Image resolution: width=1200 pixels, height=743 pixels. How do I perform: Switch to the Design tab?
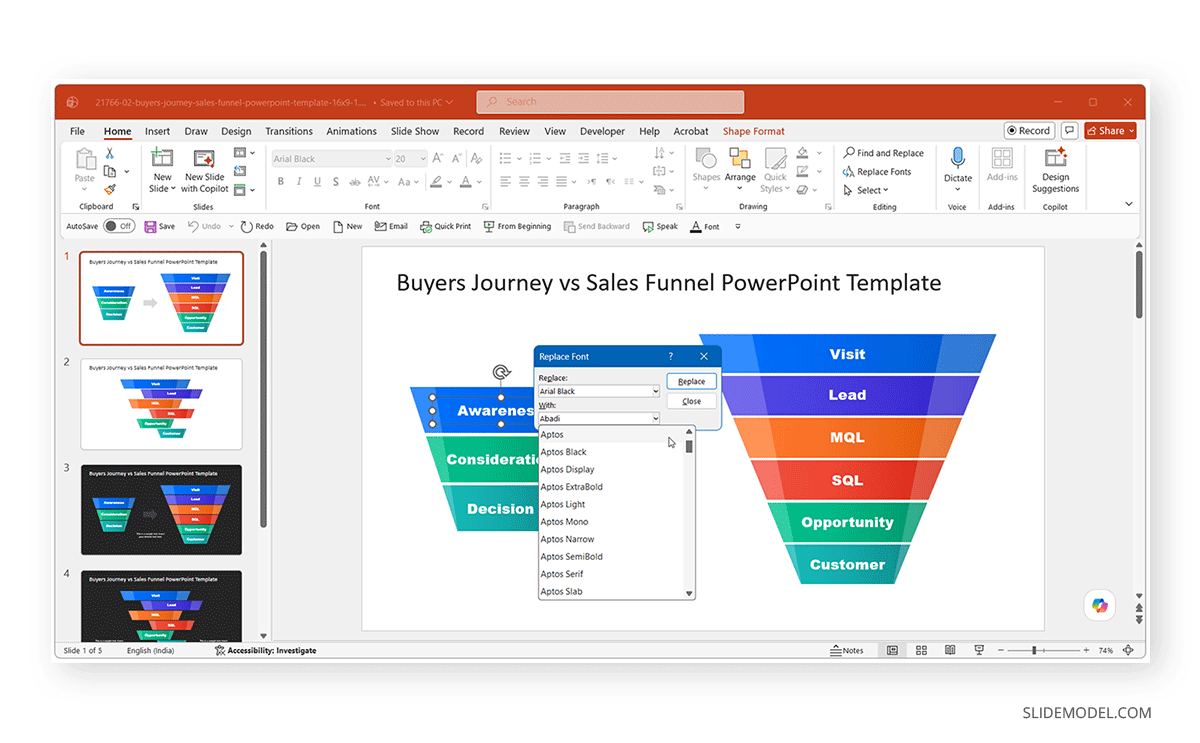(236, 131)
